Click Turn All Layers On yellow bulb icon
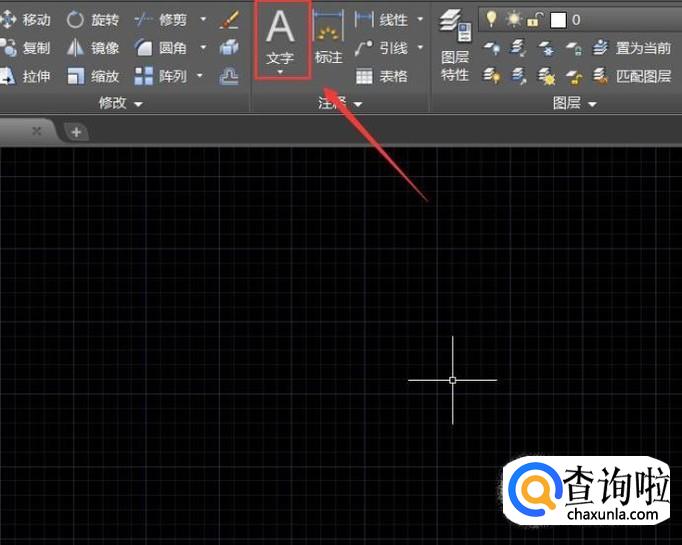This screenshot has width=682, height=545. pyautogui.click(x=491, y=77)
